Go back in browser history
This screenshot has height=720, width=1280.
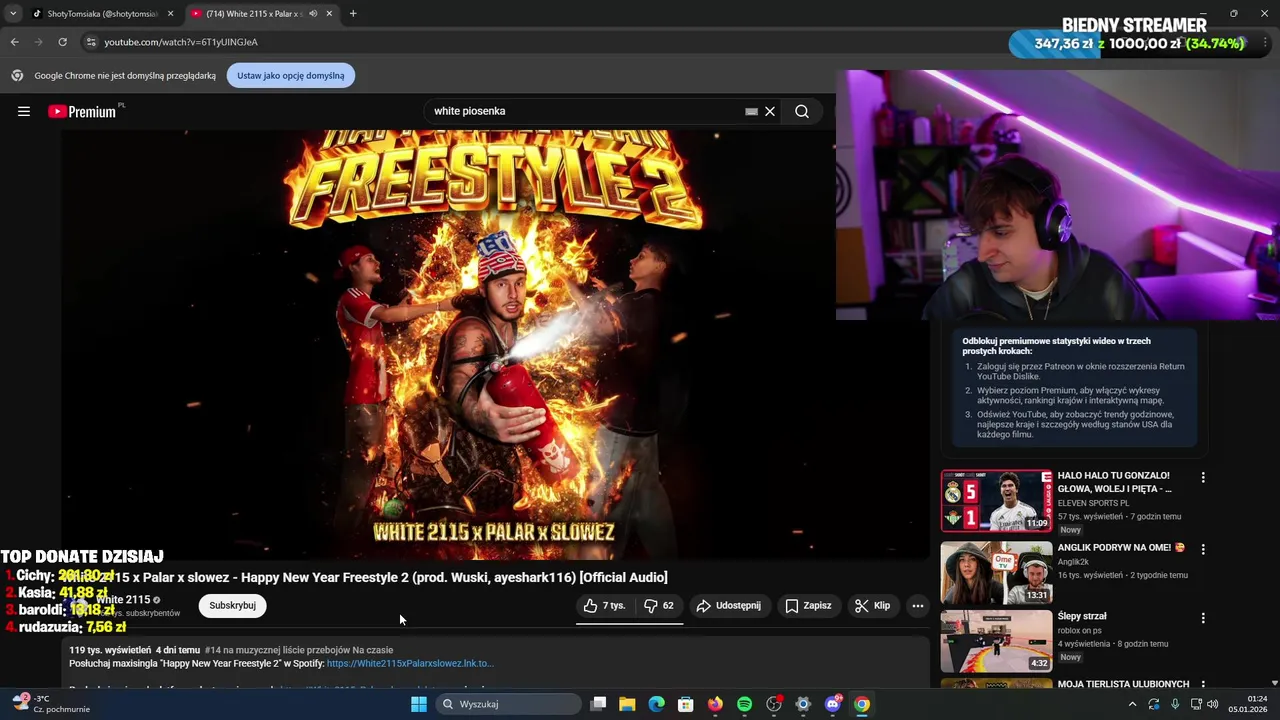click(15, 42)
